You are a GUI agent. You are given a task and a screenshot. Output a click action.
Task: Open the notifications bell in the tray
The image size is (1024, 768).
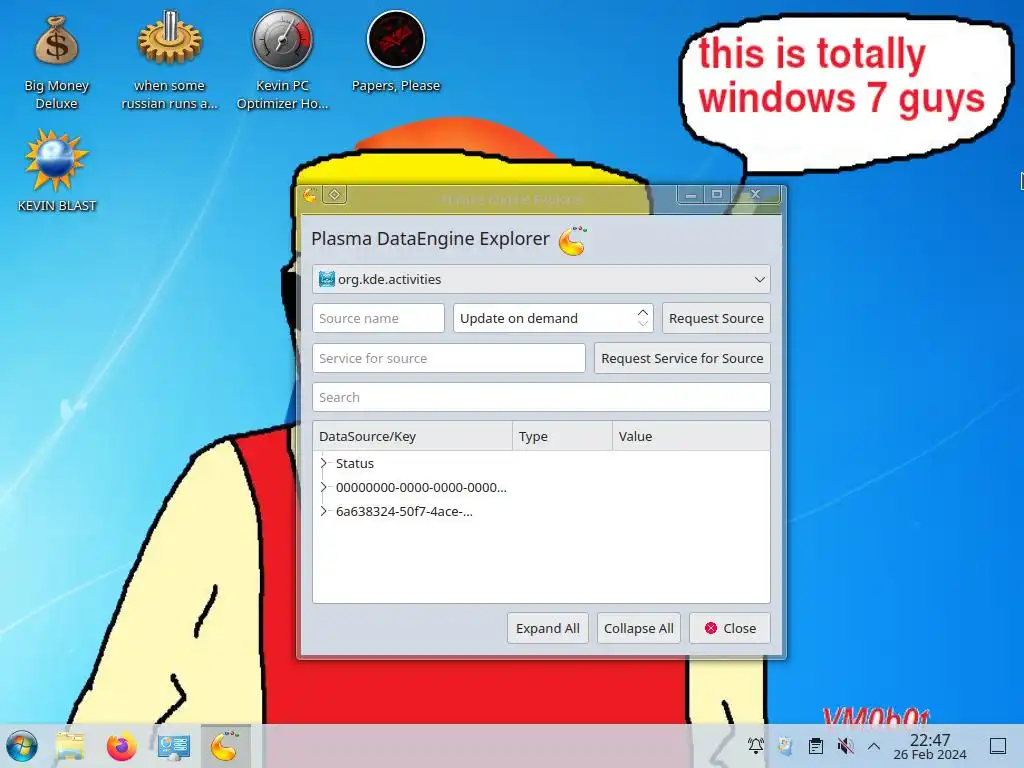pos(756,745)
